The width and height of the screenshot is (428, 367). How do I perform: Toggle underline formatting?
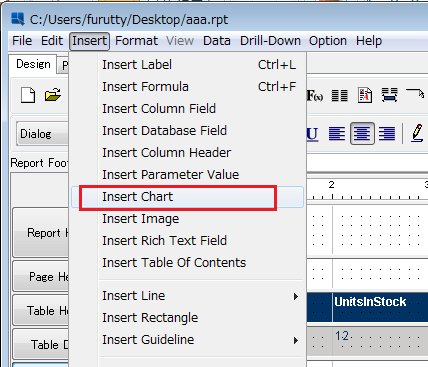point(312,134)
